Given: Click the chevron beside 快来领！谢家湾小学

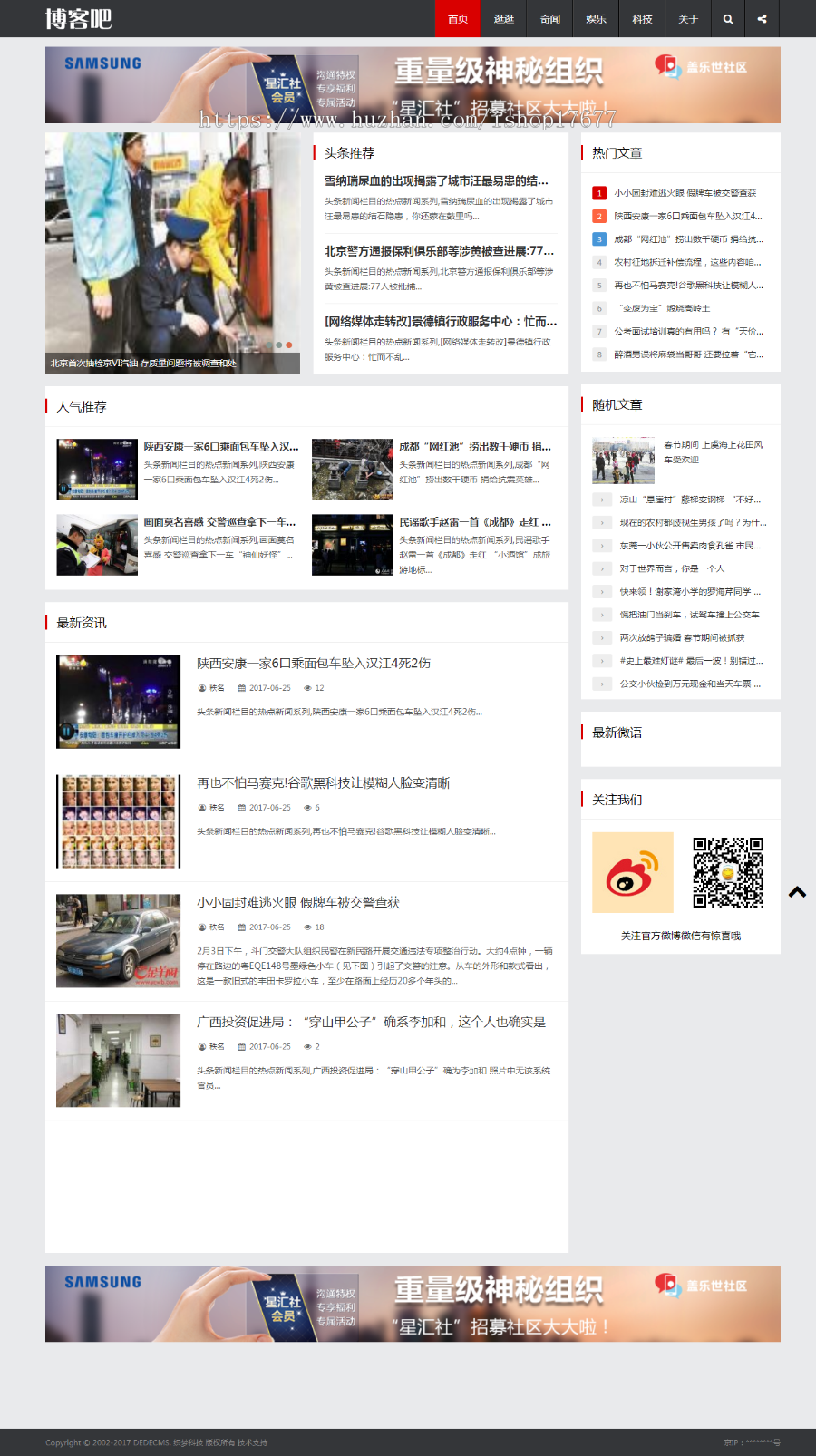Looking at the screenshot, I should coord(603,592).
